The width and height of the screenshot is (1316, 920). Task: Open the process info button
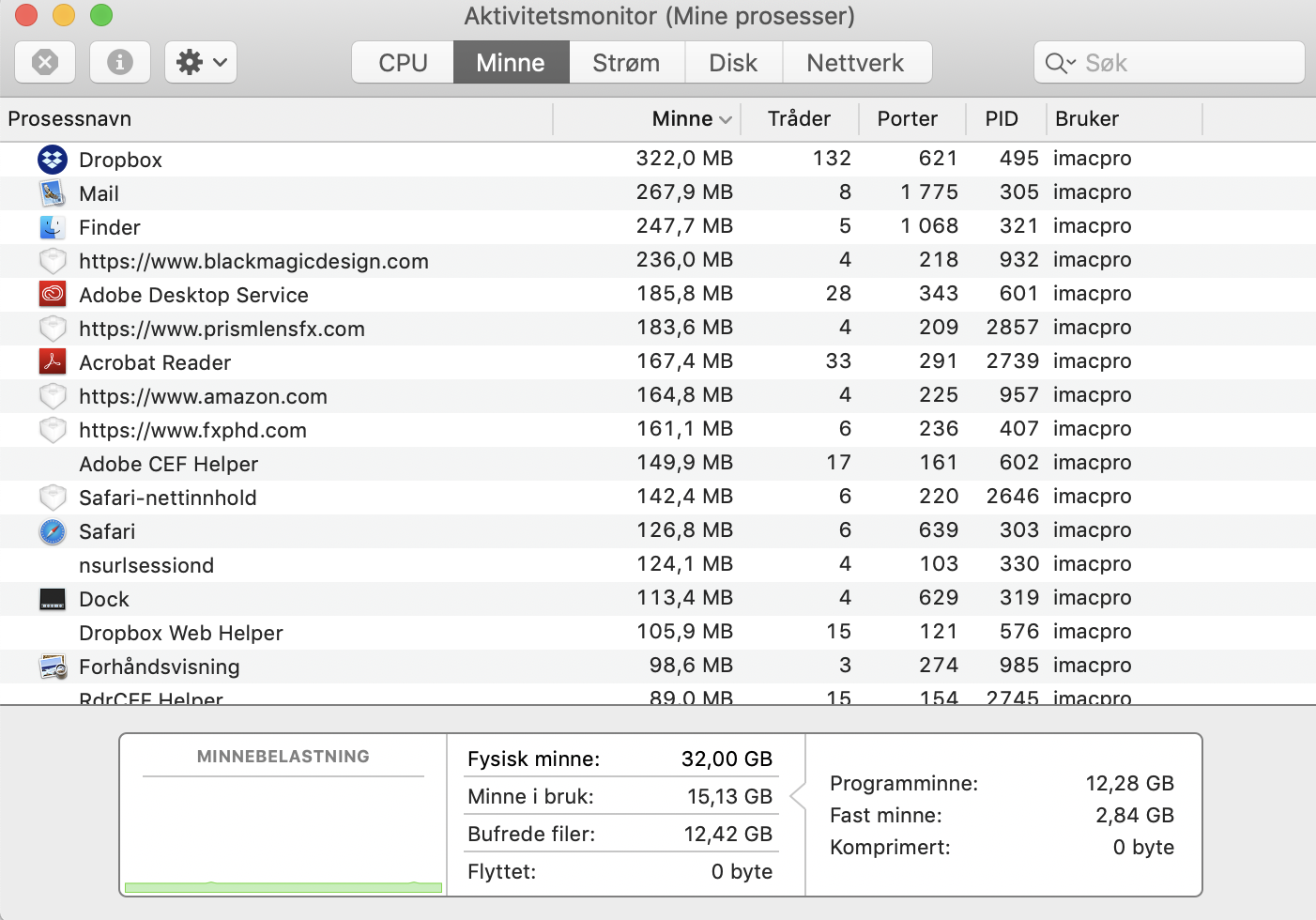coord(119,63)
